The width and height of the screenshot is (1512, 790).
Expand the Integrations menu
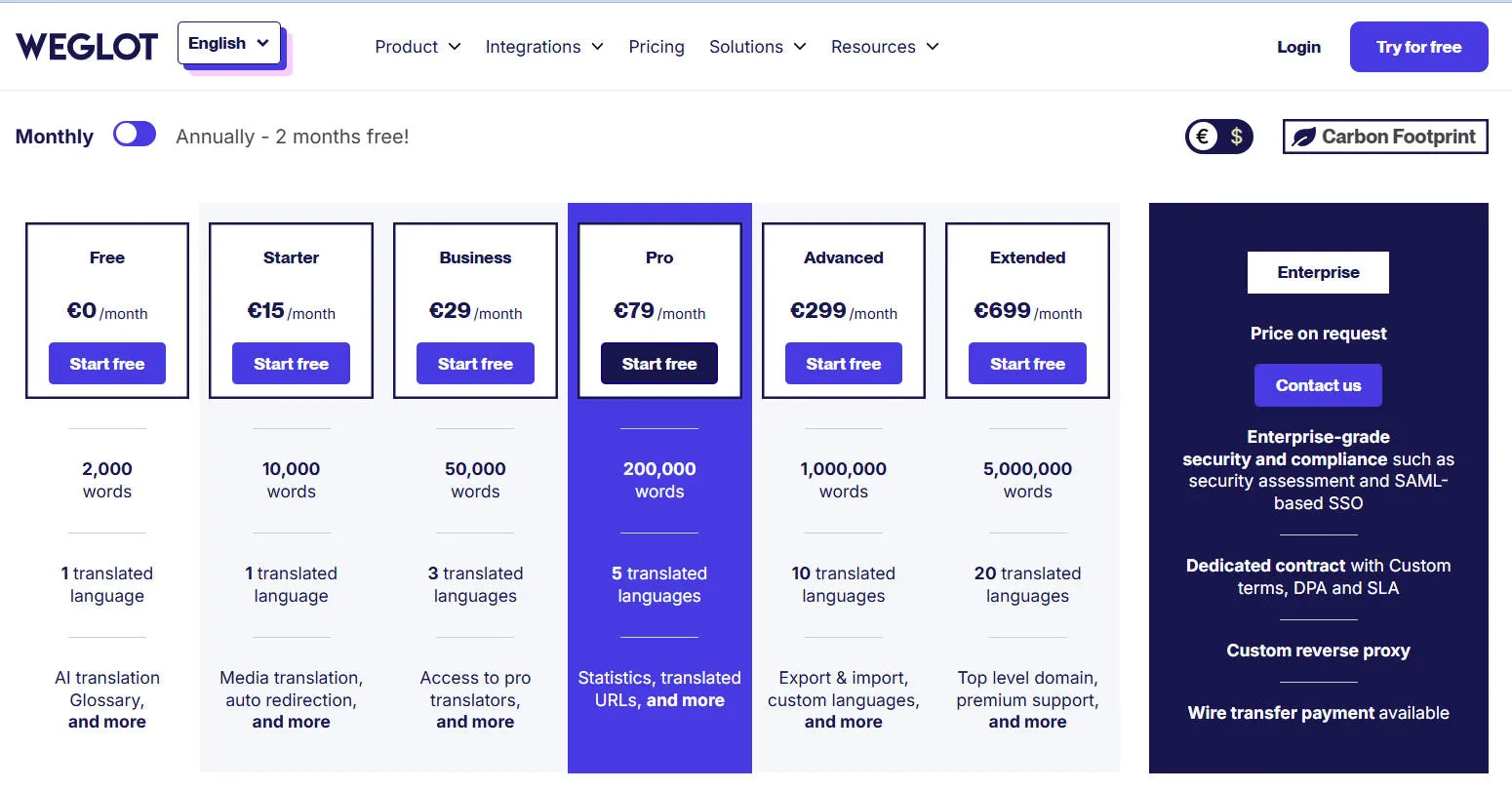click(x=544, y=47)
